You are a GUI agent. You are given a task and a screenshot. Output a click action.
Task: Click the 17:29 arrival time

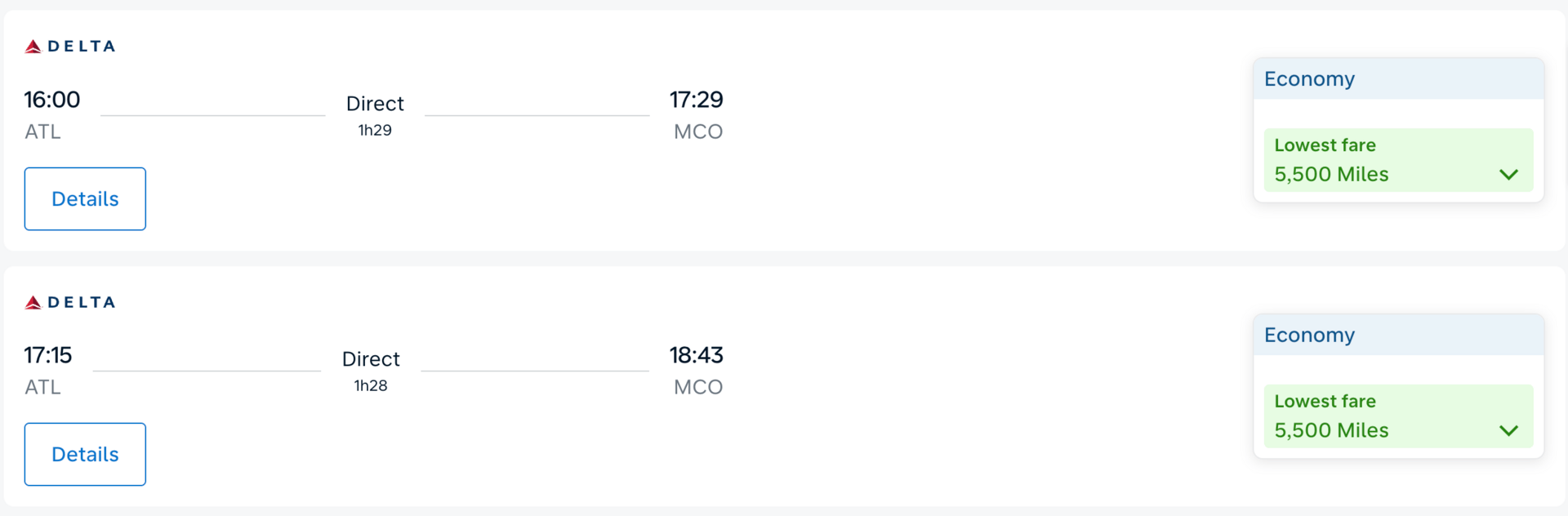point(696,100)
